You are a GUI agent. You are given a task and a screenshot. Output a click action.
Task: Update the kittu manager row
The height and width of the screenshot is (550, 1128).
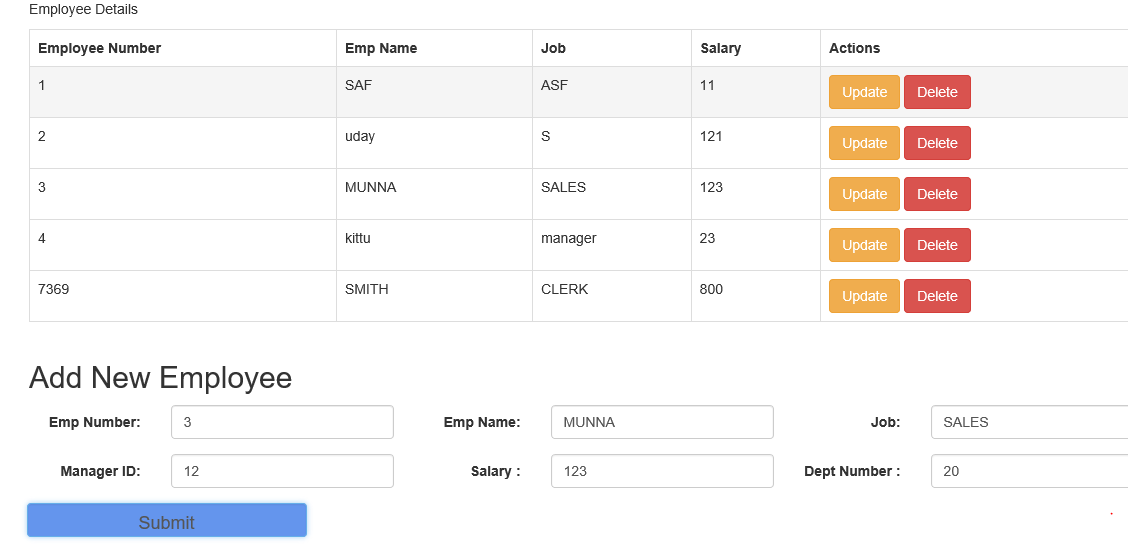click(864, 245)
